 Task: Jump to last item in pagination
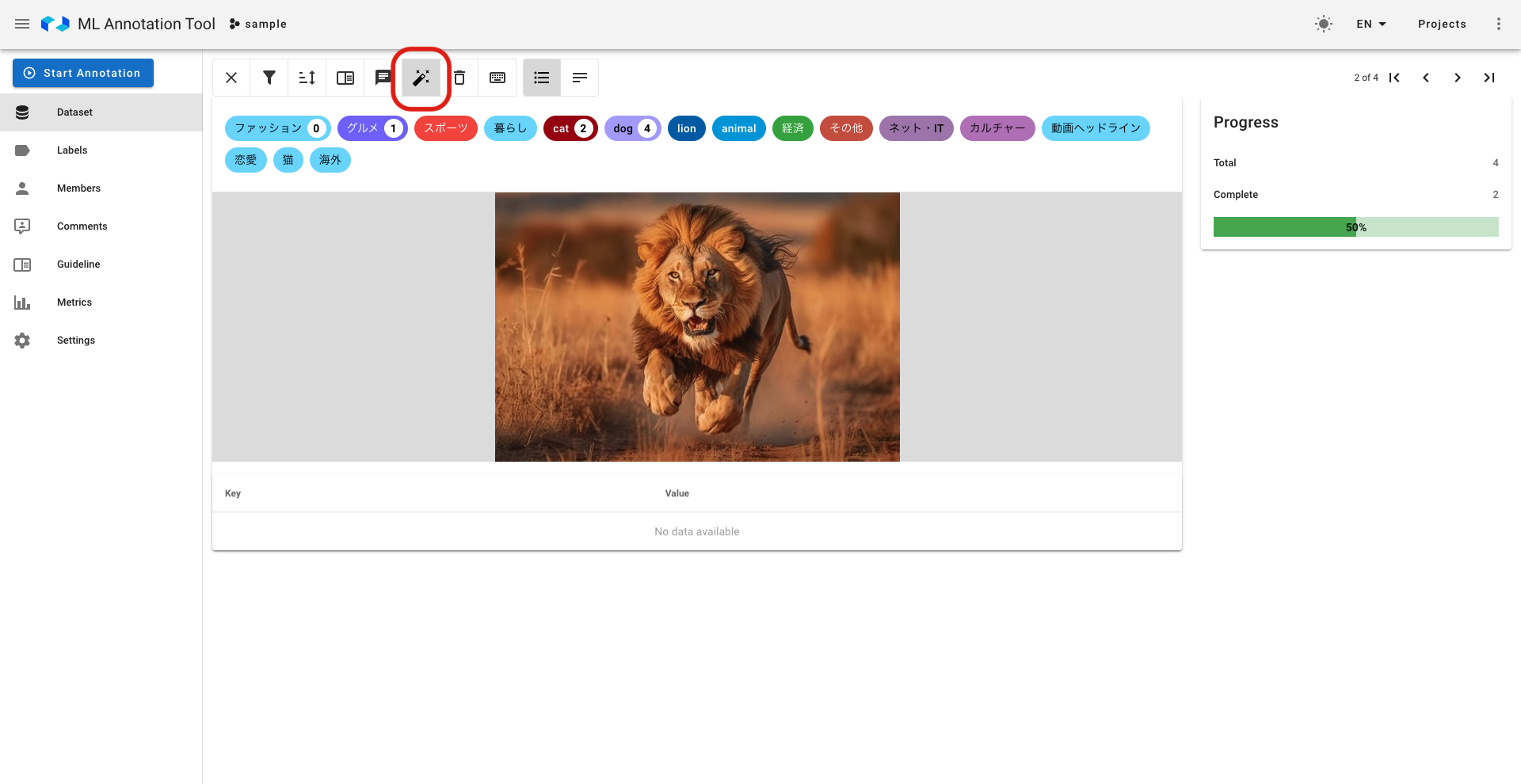click(x=1489, y=78)
